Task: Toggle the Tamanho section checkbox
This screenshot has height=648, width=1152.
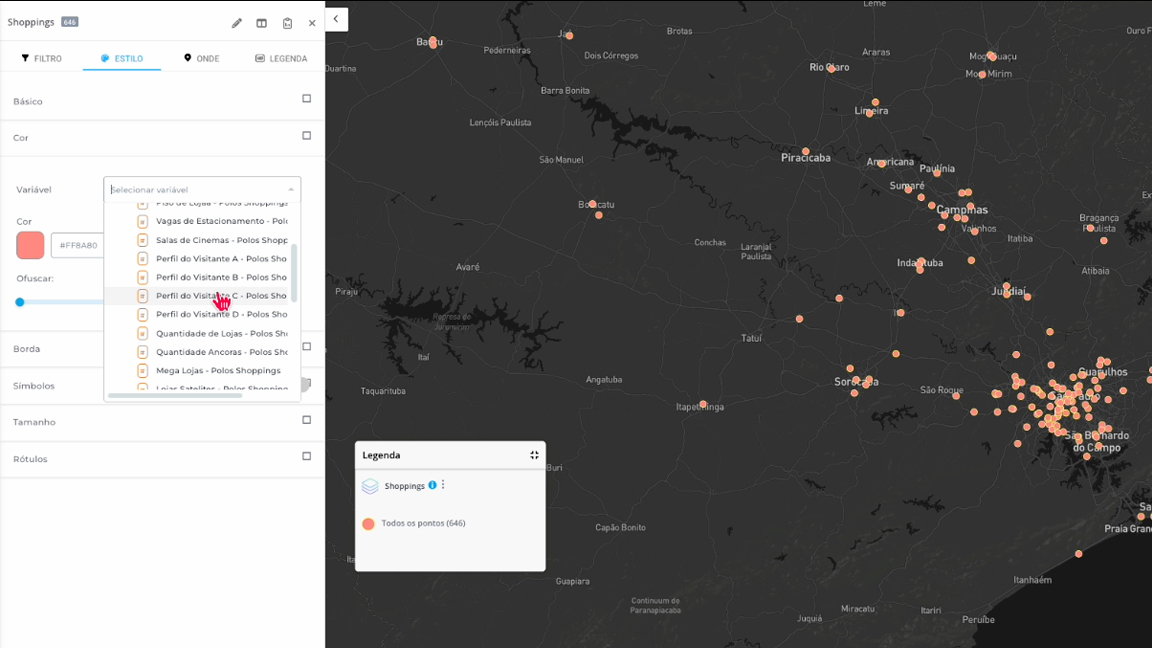Action: tap(307, 420)
